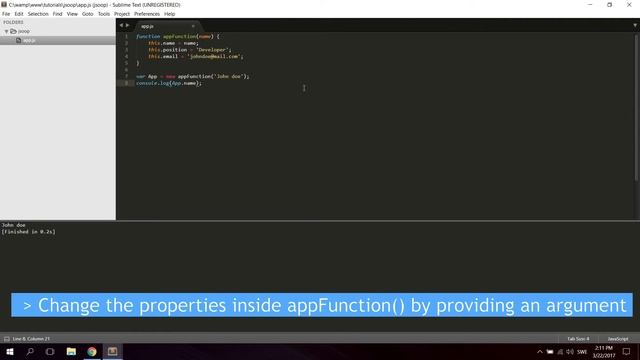Click the FOLDERS sidebar heading
Image resolution: width=640 pixels, height=360 pixels.
point(13,22)
